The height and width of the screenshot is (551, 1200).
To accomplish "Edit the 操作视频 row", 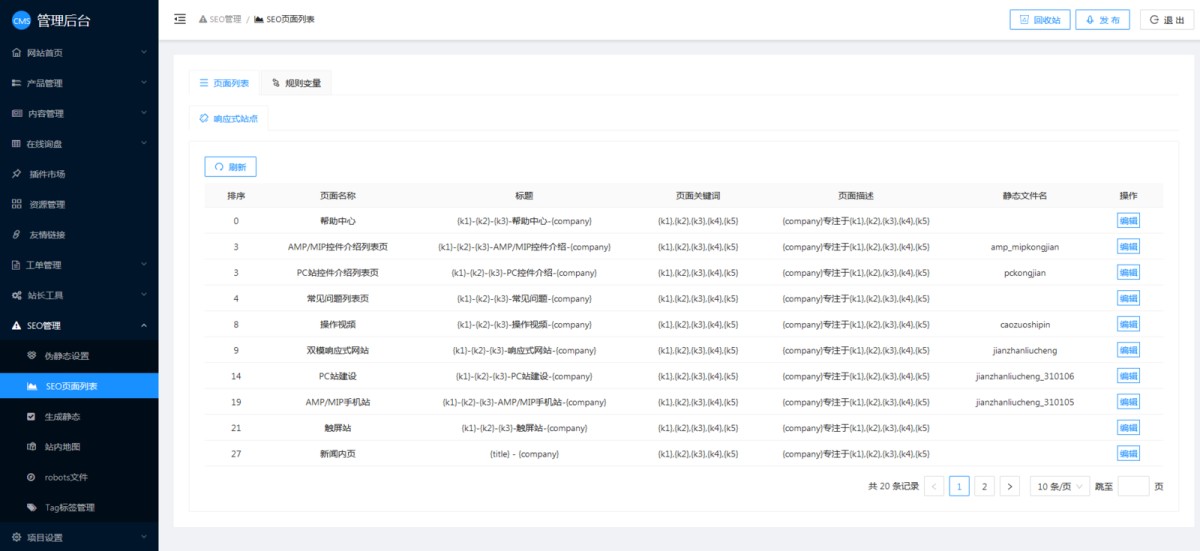I will coord(1128,324).
